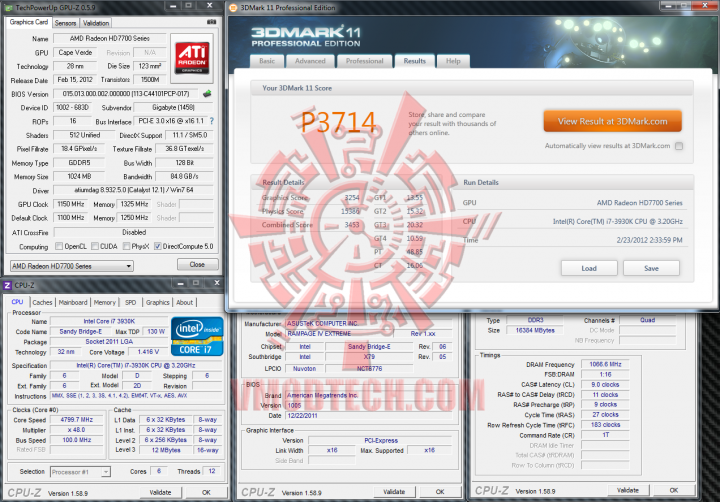
Task: Click the Subvendor Gigabyte (1458) field
Action: (x=174, y=107)
